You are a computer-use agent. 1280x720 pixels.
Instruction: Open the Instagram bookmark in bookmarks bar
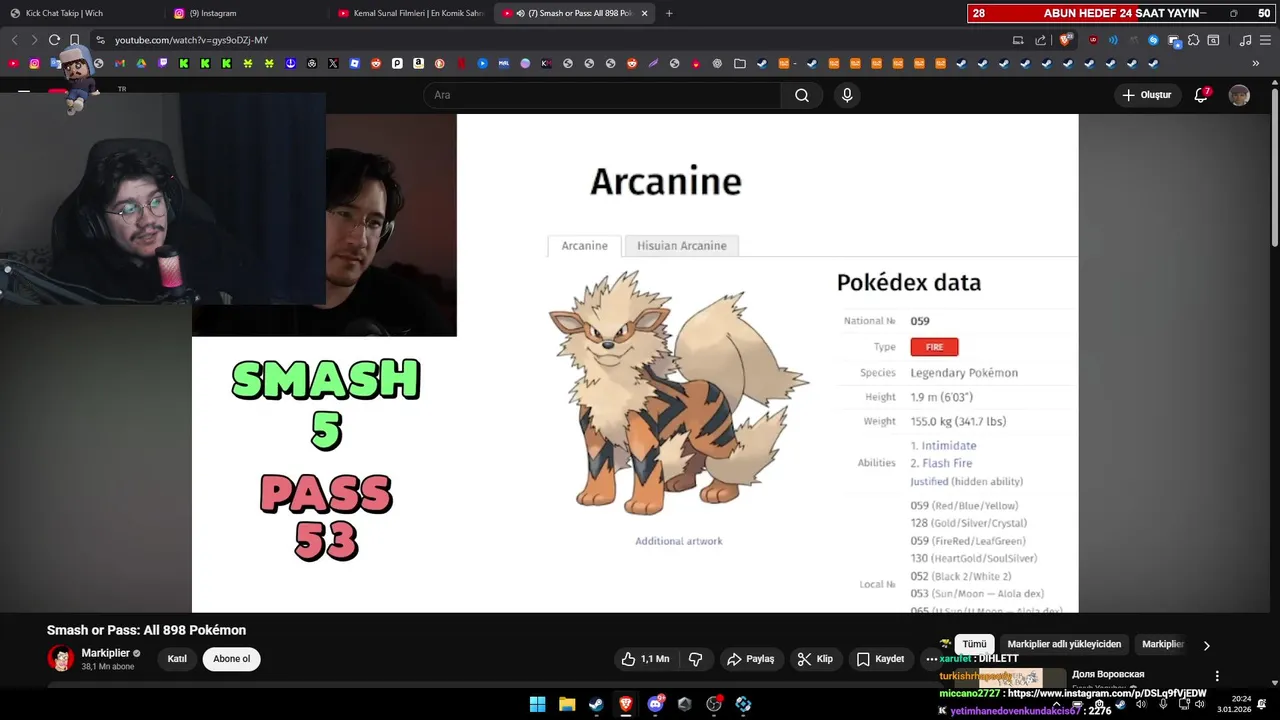point(34,63)
